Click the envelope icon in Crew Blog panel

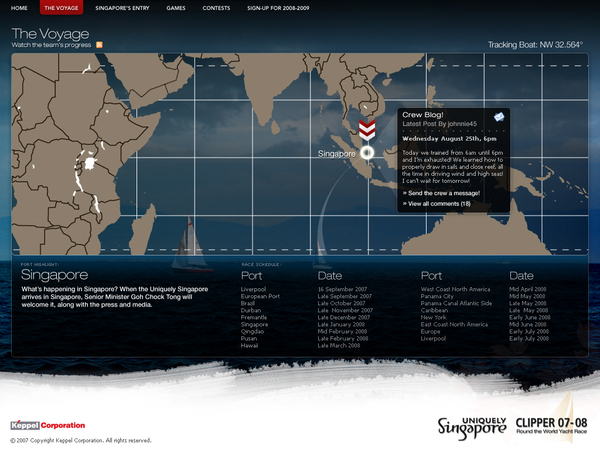(499, 117)
